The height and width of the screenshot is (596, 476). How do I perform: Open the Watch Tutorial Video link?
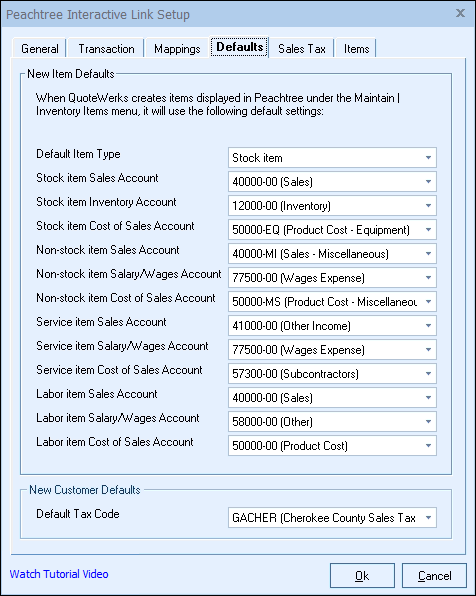coord(59,574)
